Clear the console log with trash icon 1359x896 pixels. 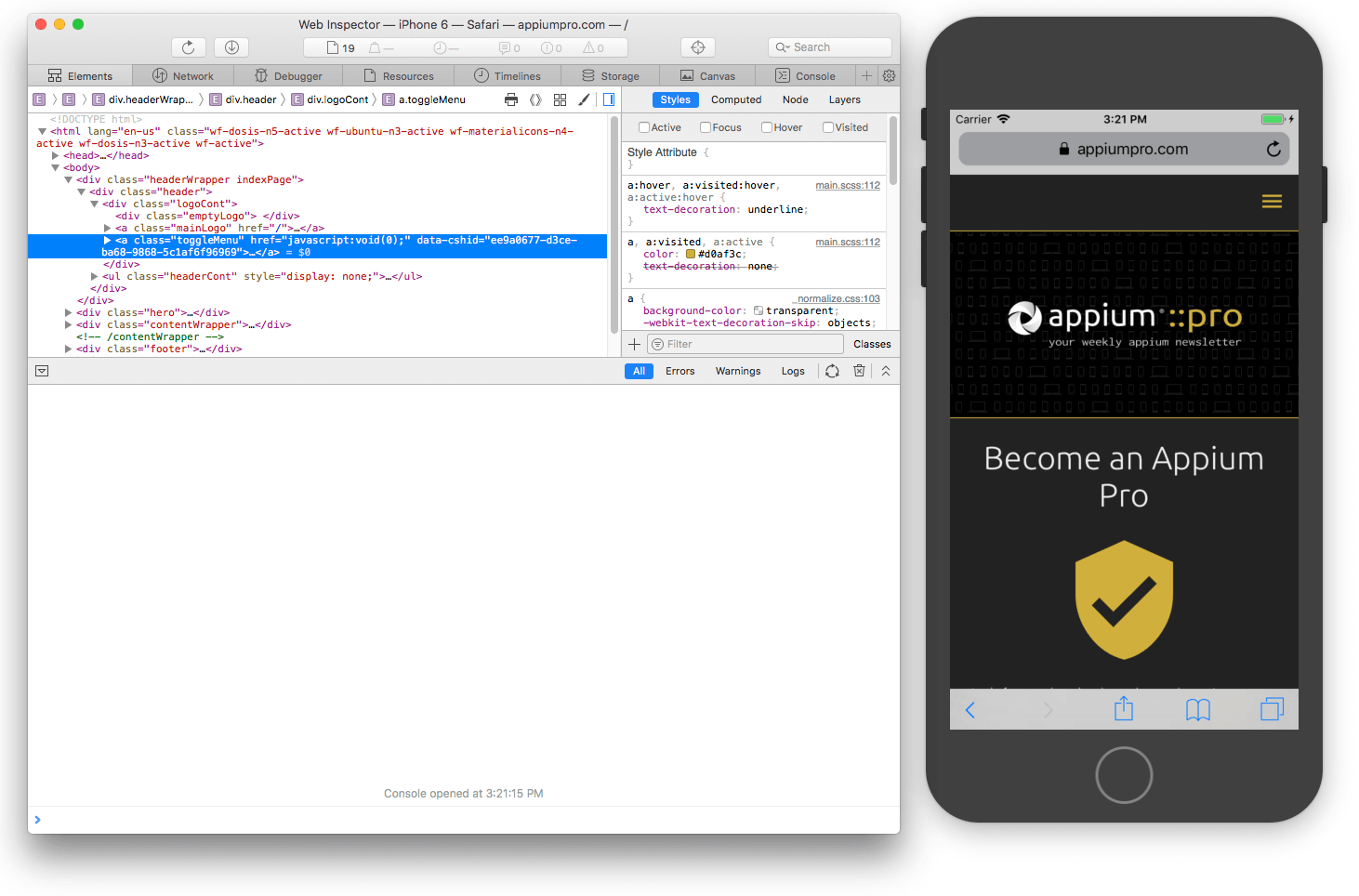click(859, 371)
